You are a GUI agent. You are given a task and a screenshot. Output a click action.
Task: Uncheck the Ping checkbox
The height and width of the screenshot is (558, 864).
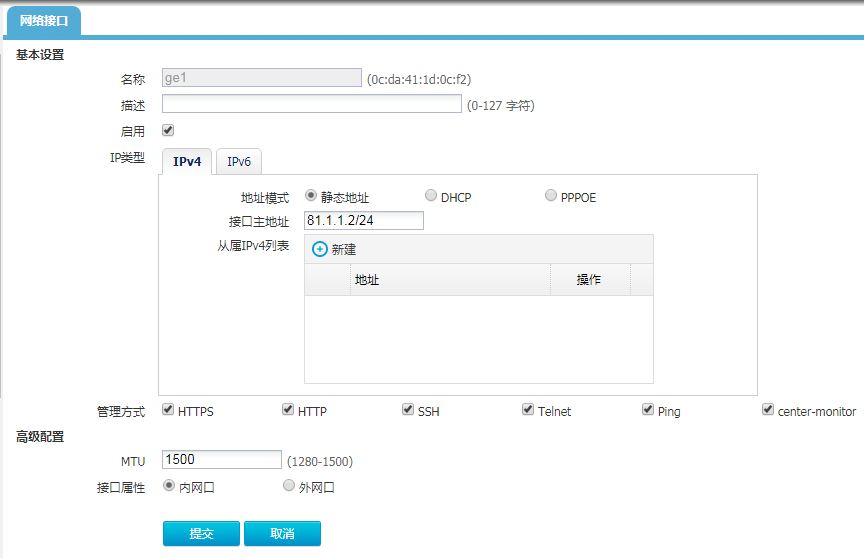point(648,410)
